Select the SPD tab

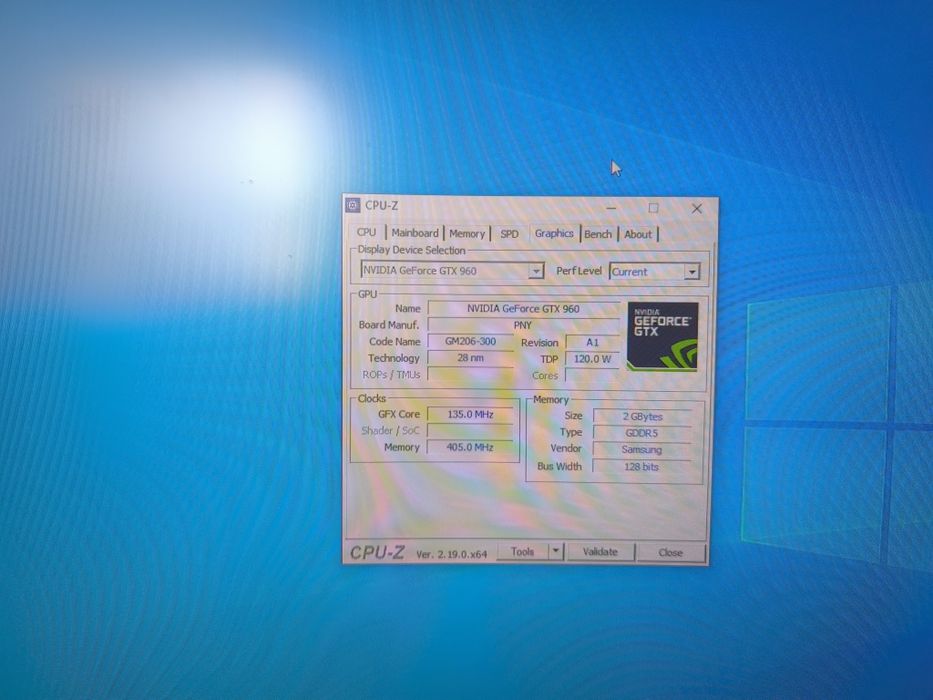click(x=509, y=234)
